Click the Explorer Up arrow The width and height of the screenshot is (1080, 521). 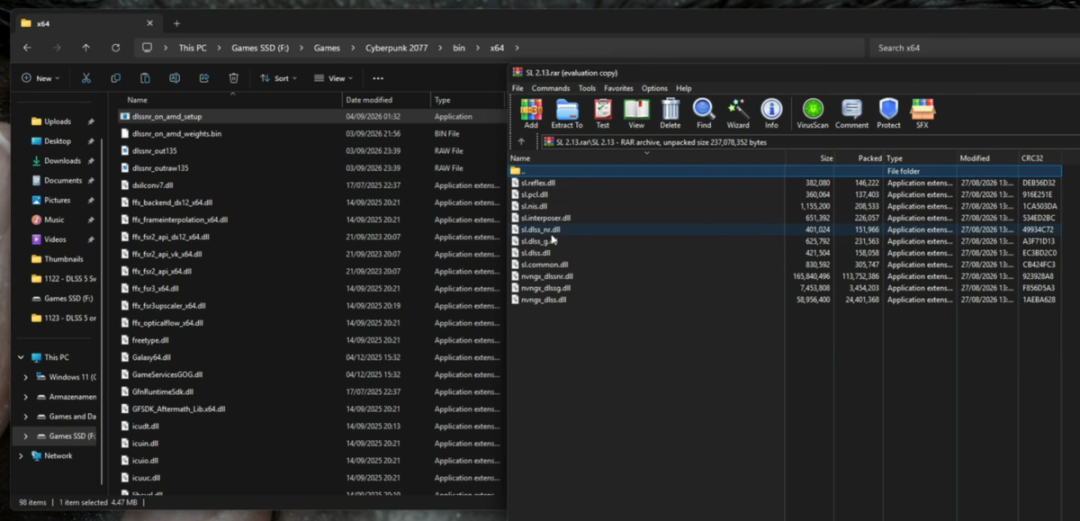tap(85, 48)
